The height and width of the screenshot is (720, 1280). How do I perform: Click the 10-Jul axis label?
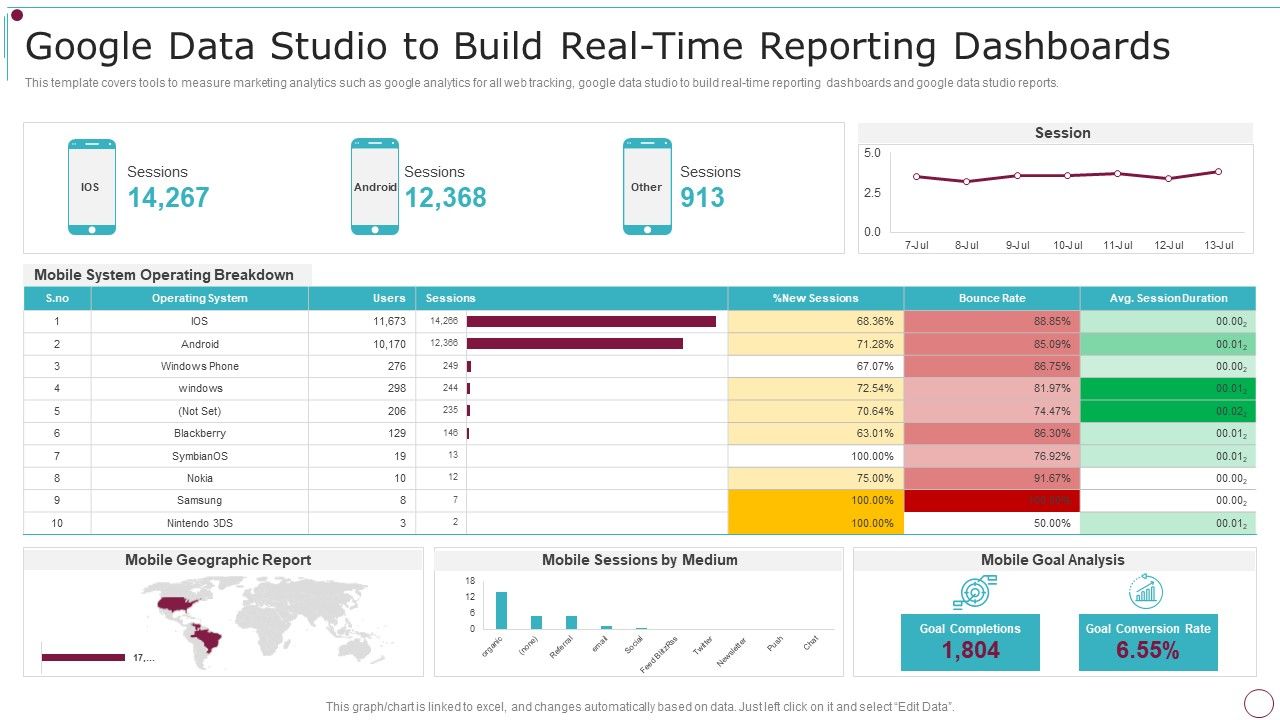(1067, 245)
